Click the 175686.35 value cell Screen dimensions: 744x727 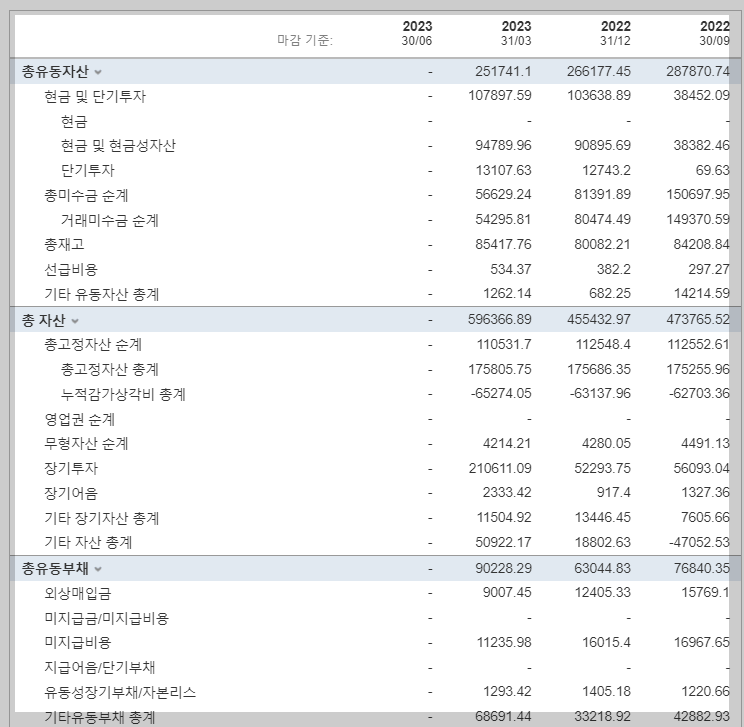pos(599,369)
